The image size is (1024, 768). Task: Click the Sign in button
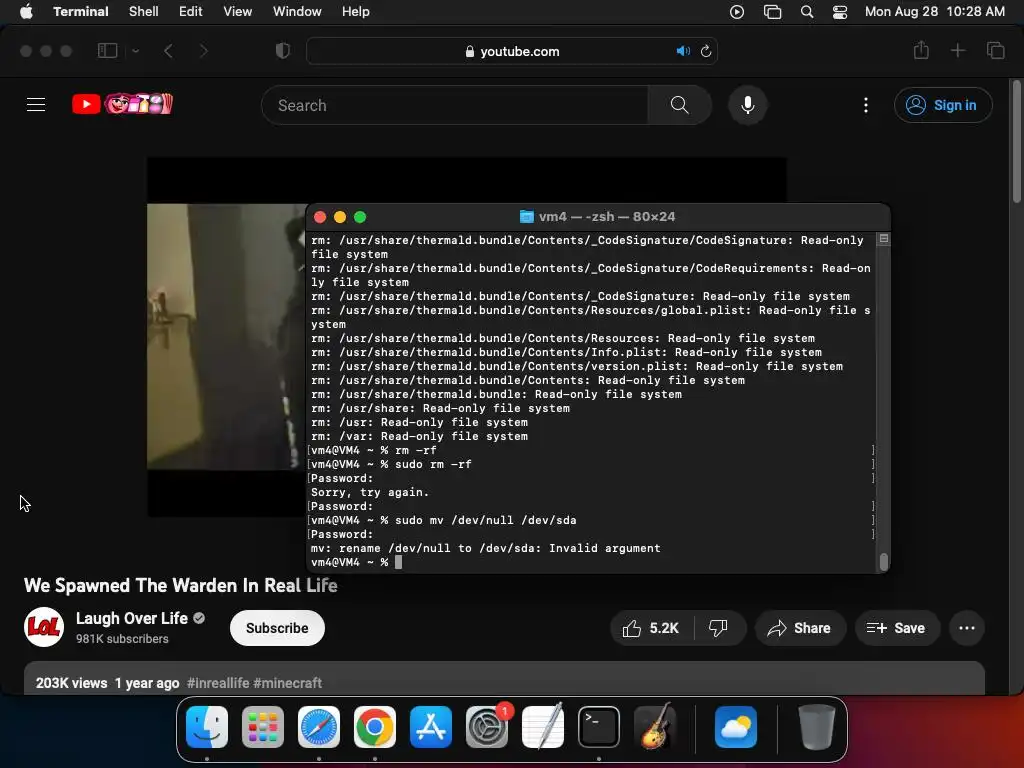[x=943, y=105]
